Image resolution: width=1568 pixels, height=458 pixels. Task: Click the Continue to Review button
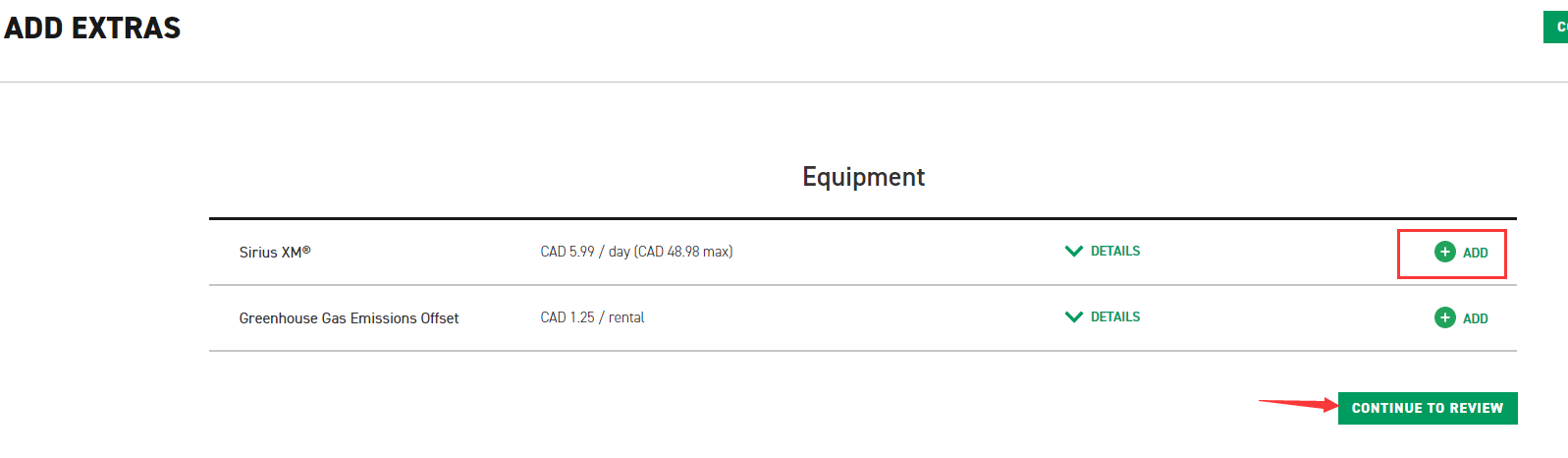point(1427,408)
